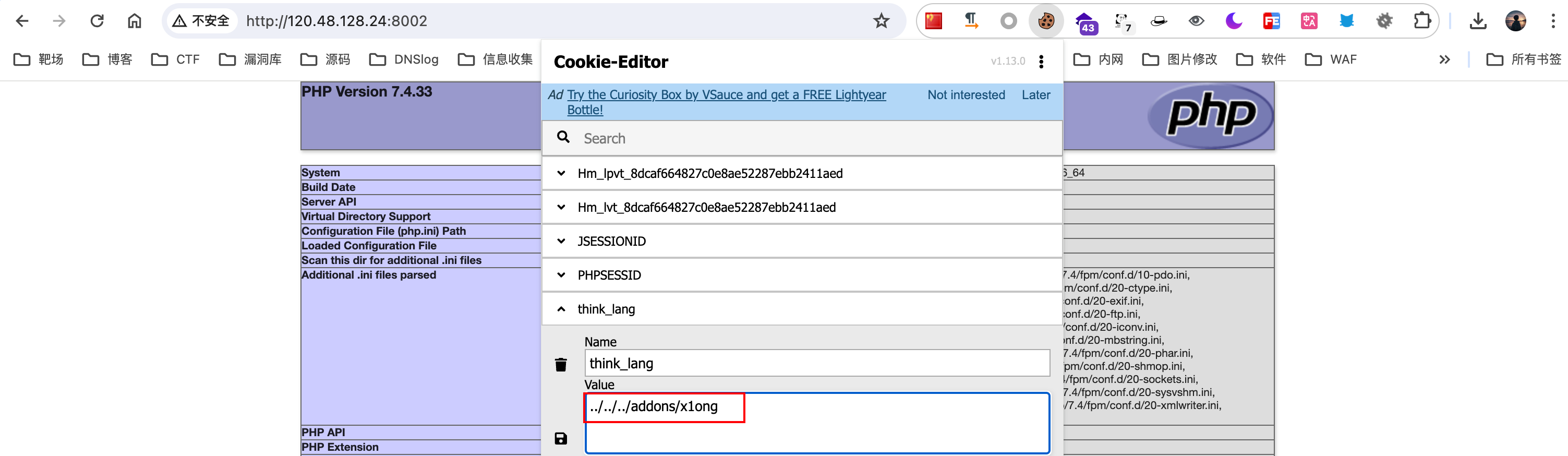
Task: Click the PHP logo on phpinfo page
Action: coord(1210,116)
